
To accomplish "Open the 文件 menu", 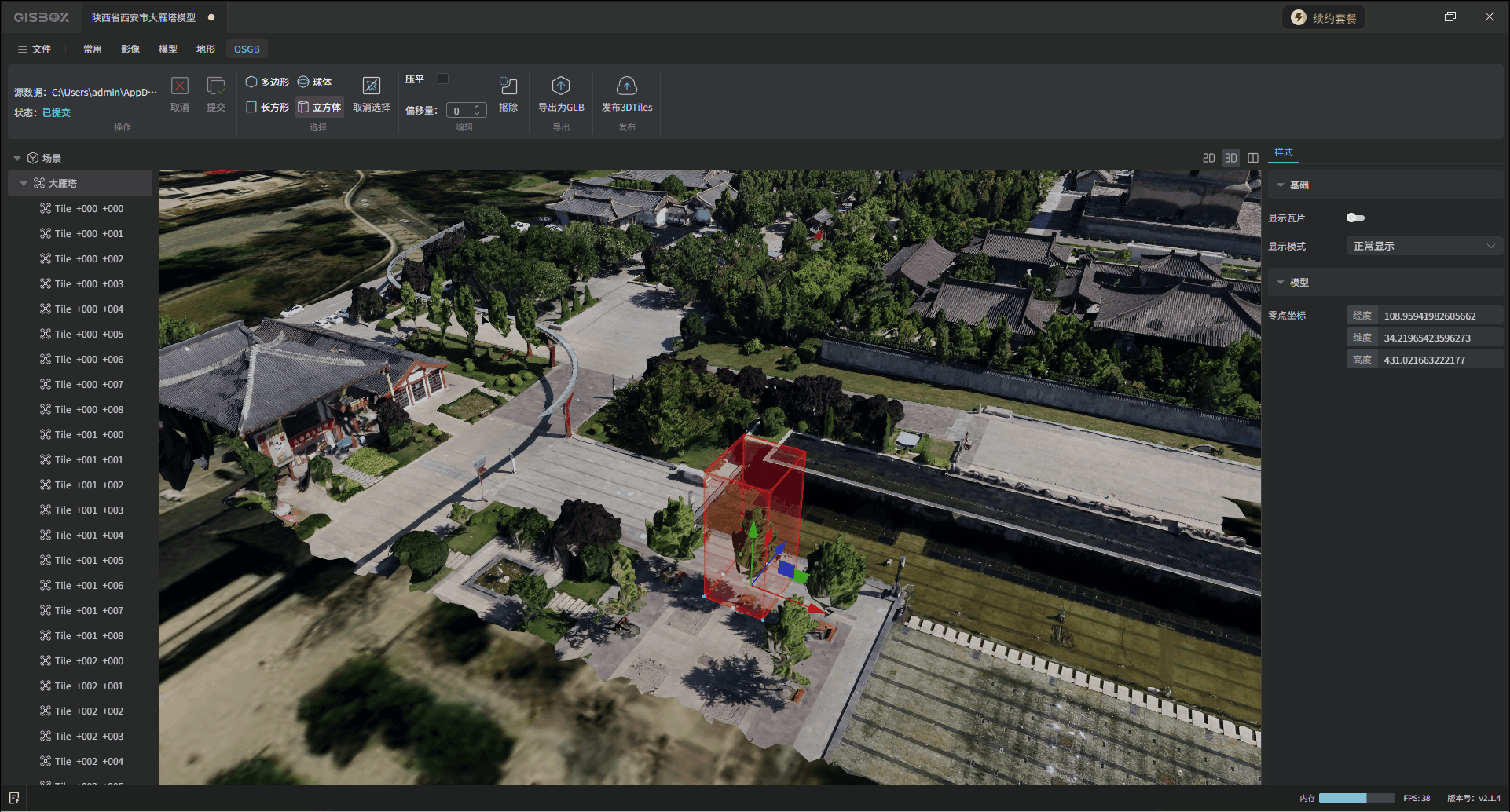I will [35, 49].
